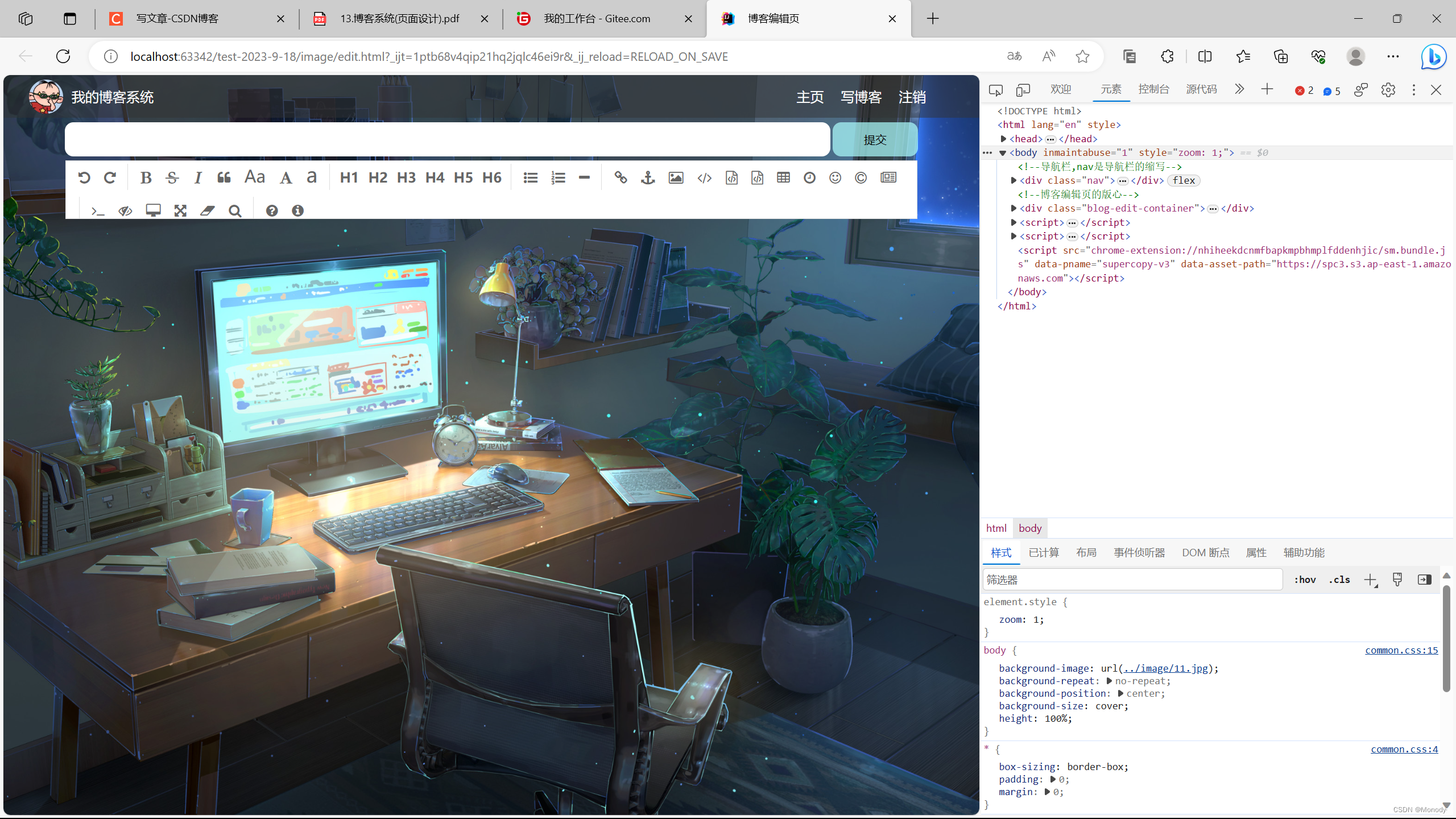Toggle the HTML preview (monitor icon)
The image size is (1456, 819).
153,210
